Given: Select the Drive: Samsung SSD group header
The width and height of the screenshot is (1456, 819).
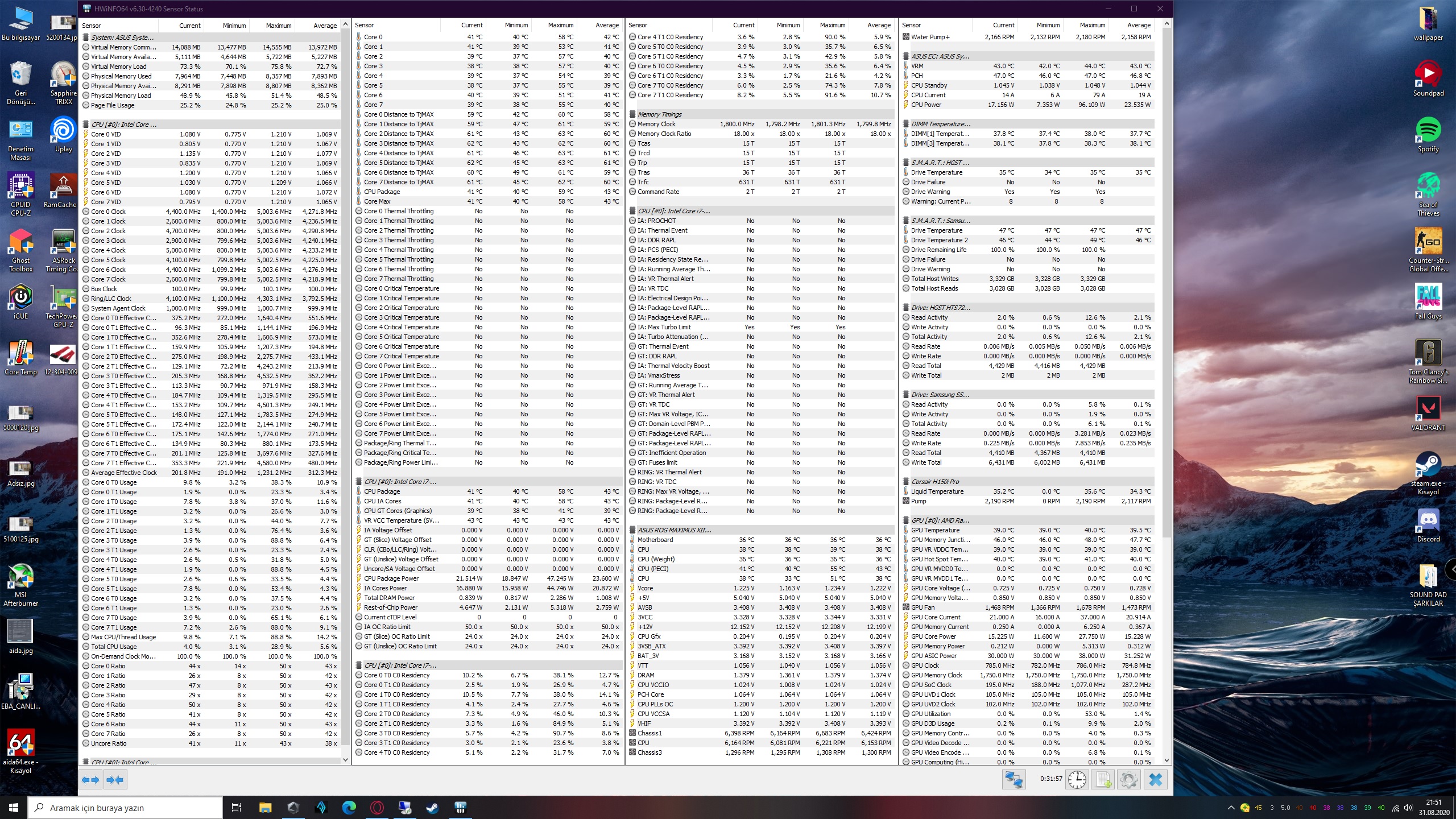Looking at the screenshot, I should [x=1029, y=395].
